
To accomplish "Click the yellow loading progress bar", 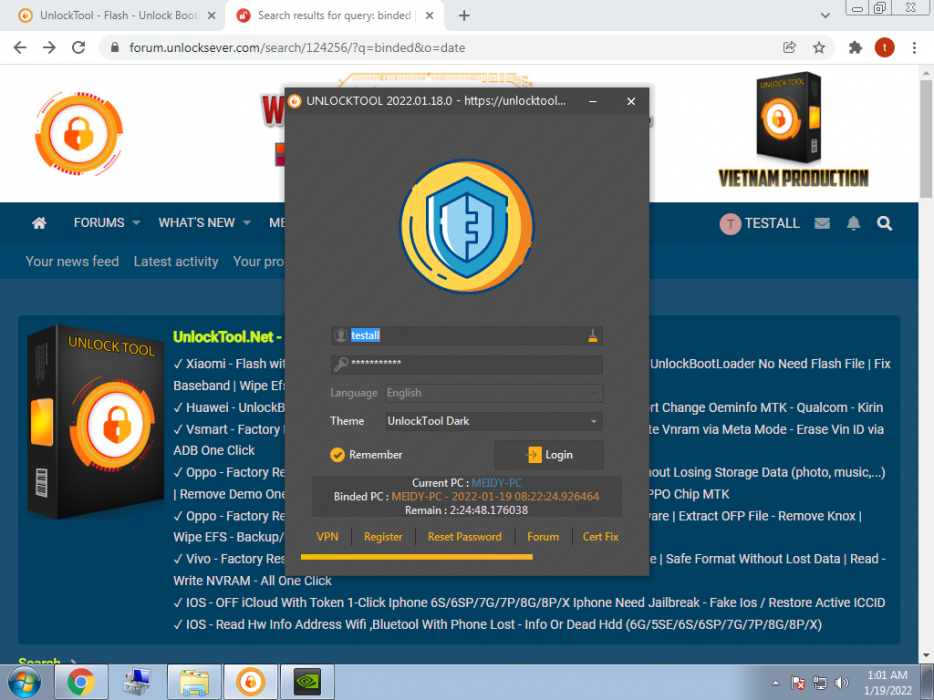I will tap(416, 557).
